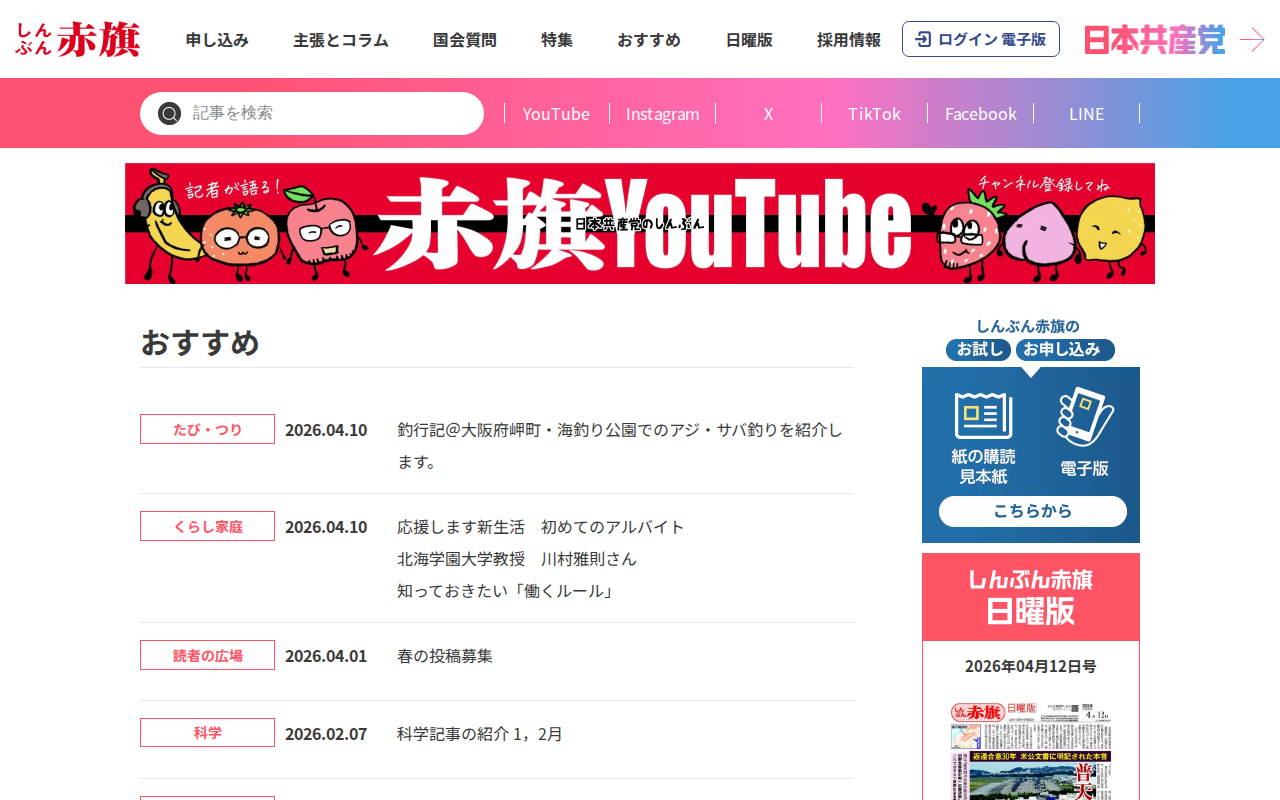Image resolution: width=1280 pixels, height=800 pixels.
Task: Open the Instagram link
Action: [662, 113]
